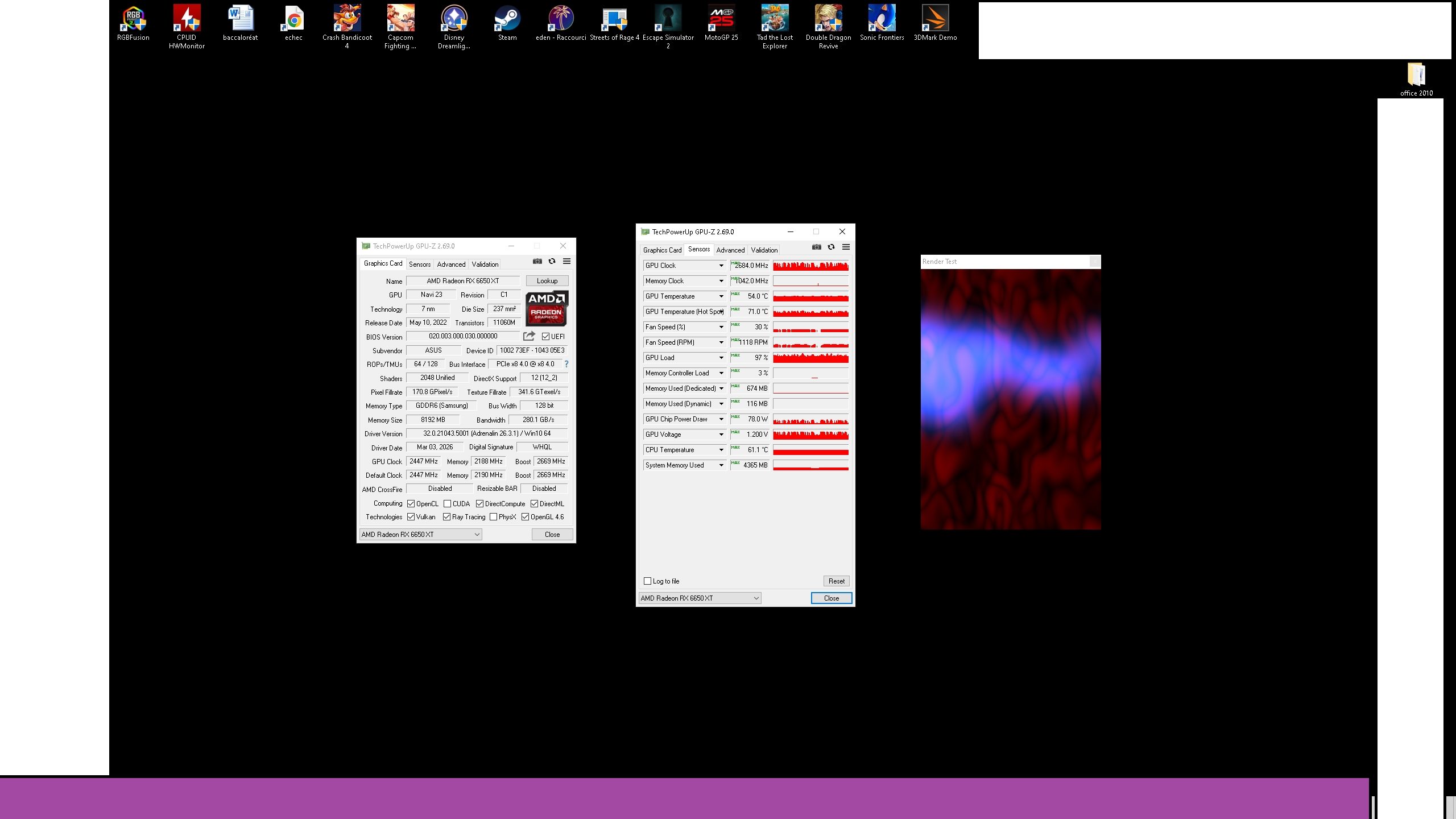Enable the Log to file checkbox
Viewport: 1456px width, 819px height.
click(x=647, y=581)
